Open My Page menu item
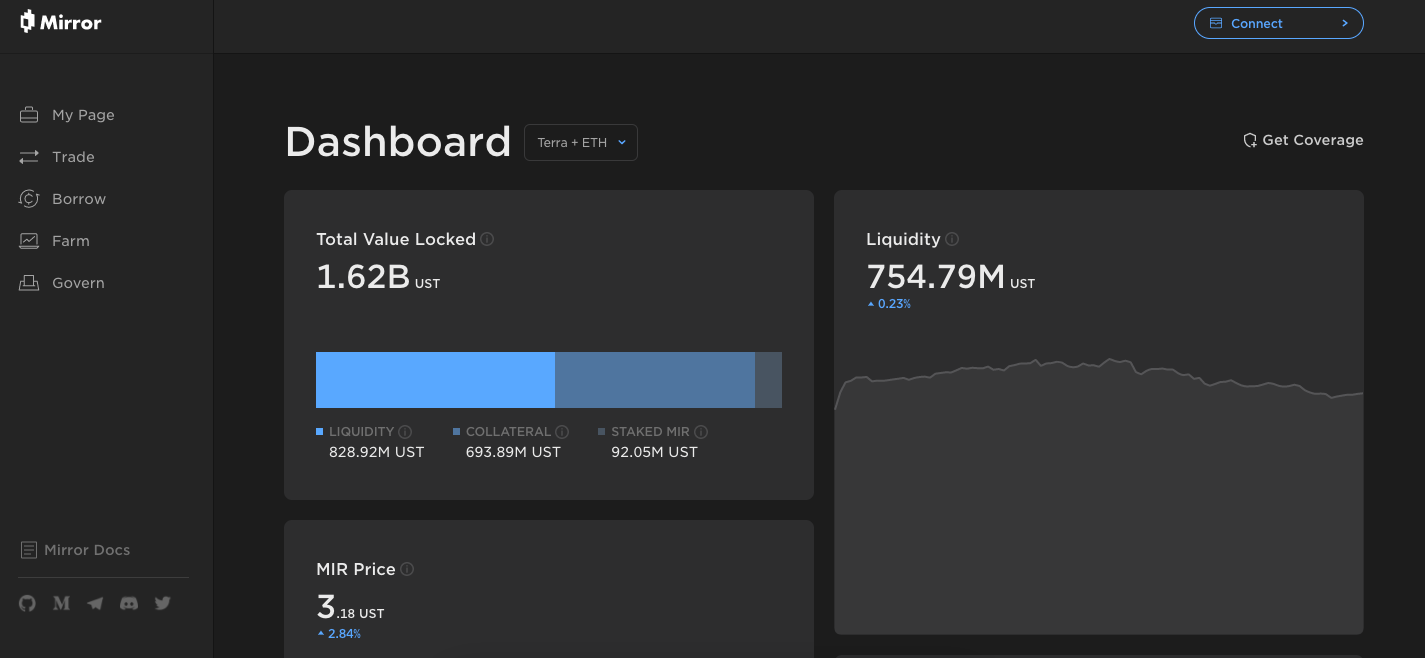The width and height of the screenshot is (1425, 658). [x=83, y=115]
